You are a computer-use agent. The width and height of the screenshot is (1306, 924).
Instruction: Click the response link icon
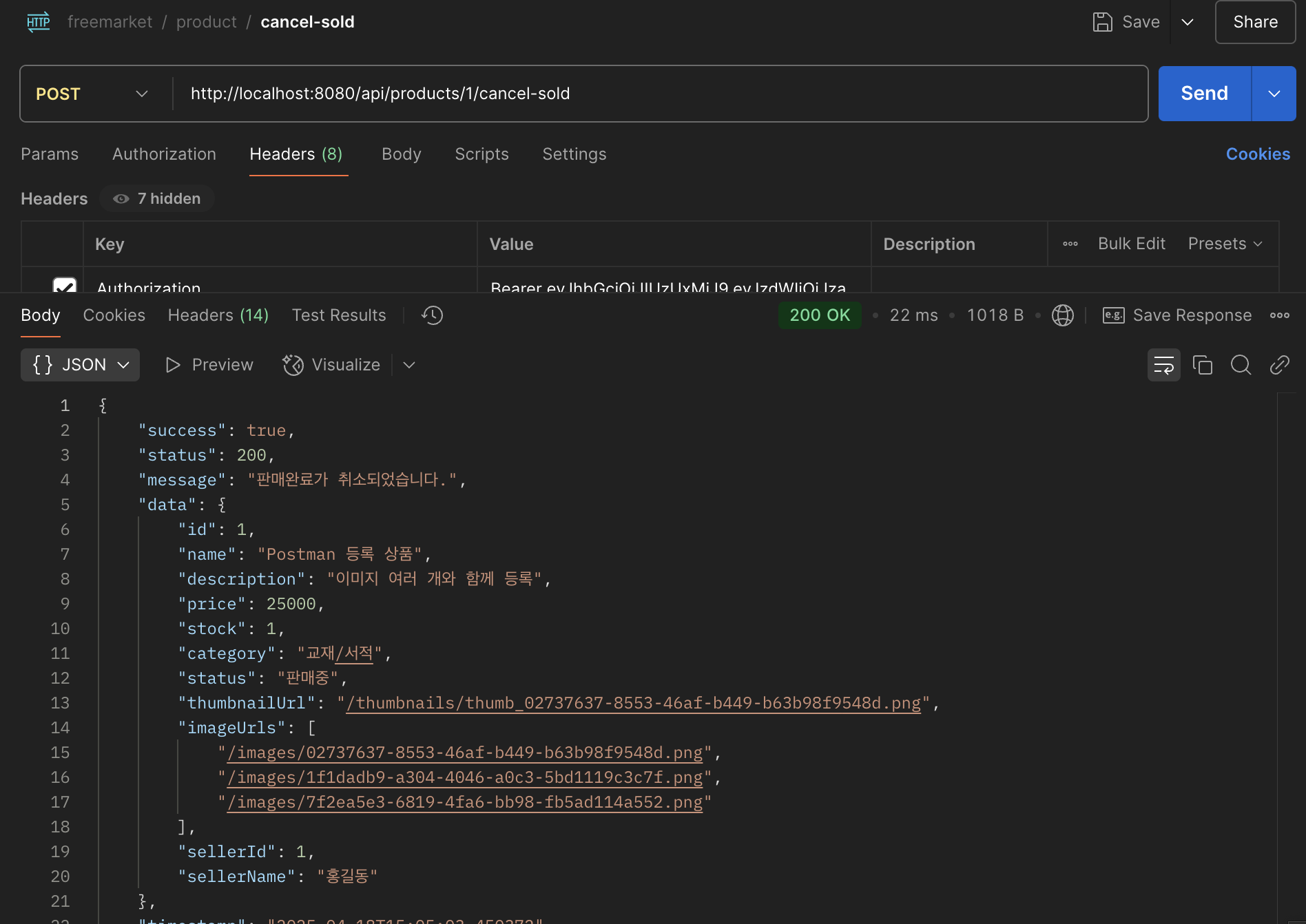pos(1280,365)
